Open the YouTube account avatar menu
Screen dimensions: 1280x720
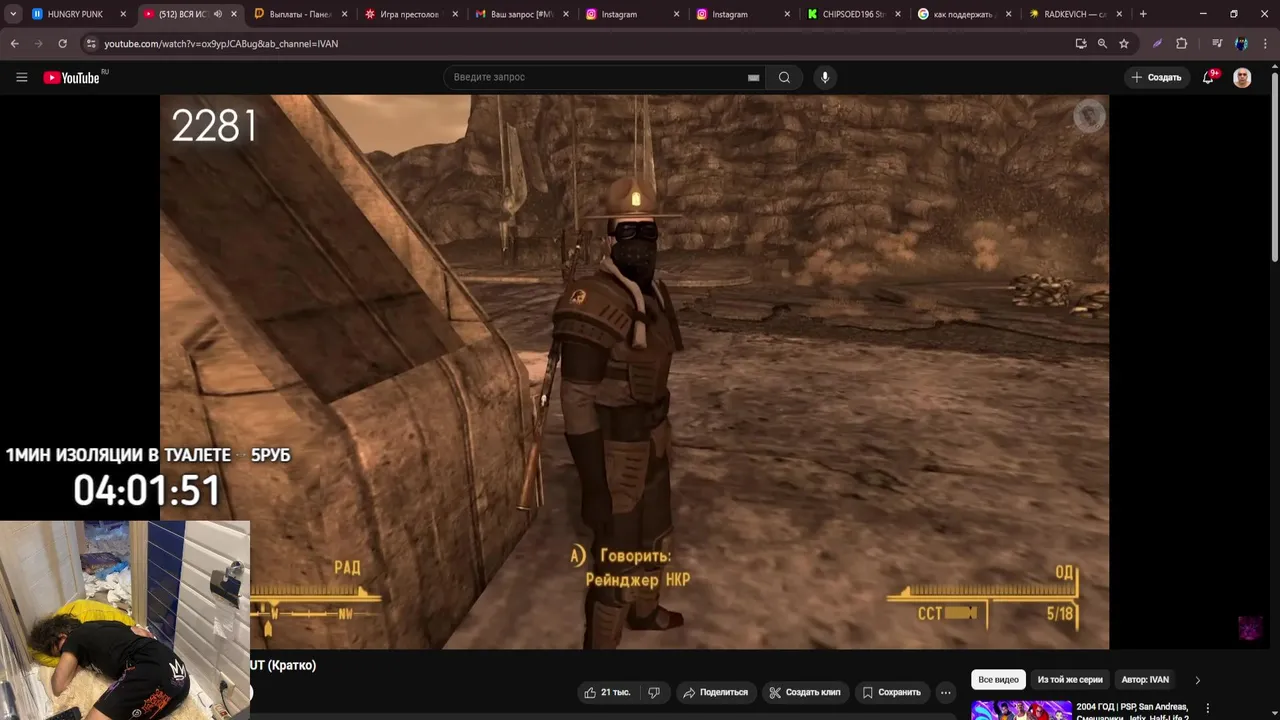[x=1242, y=77]
